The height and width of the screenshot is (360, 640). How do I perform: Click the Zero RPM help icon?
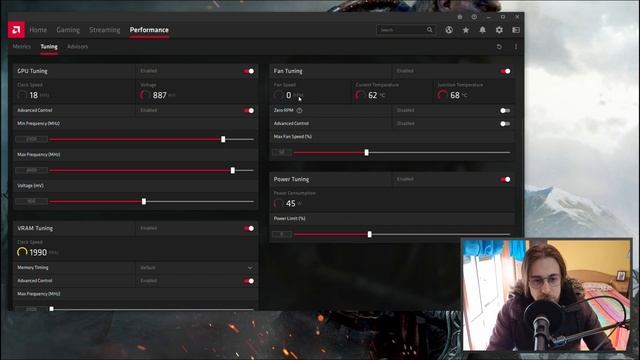pyautogui.click(x=299, y=110)
